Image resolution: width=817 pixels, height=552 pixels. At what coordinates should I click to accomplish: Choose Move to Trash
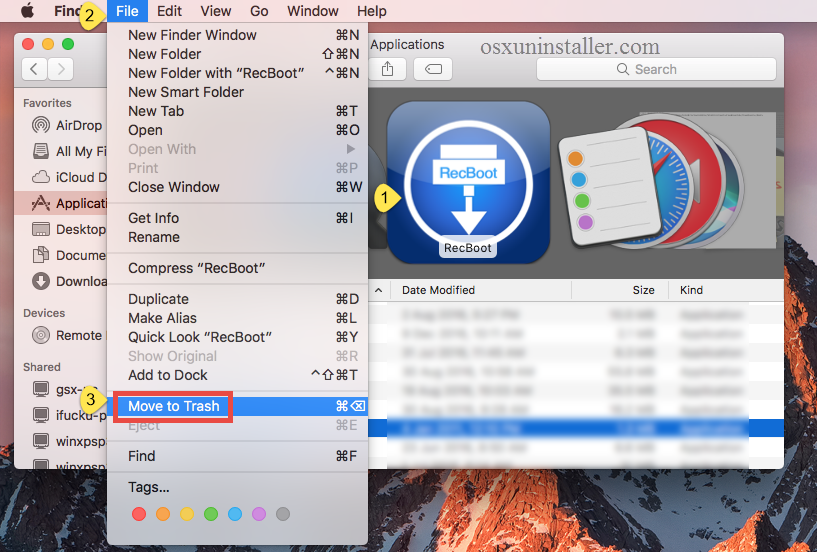(237, 406)
